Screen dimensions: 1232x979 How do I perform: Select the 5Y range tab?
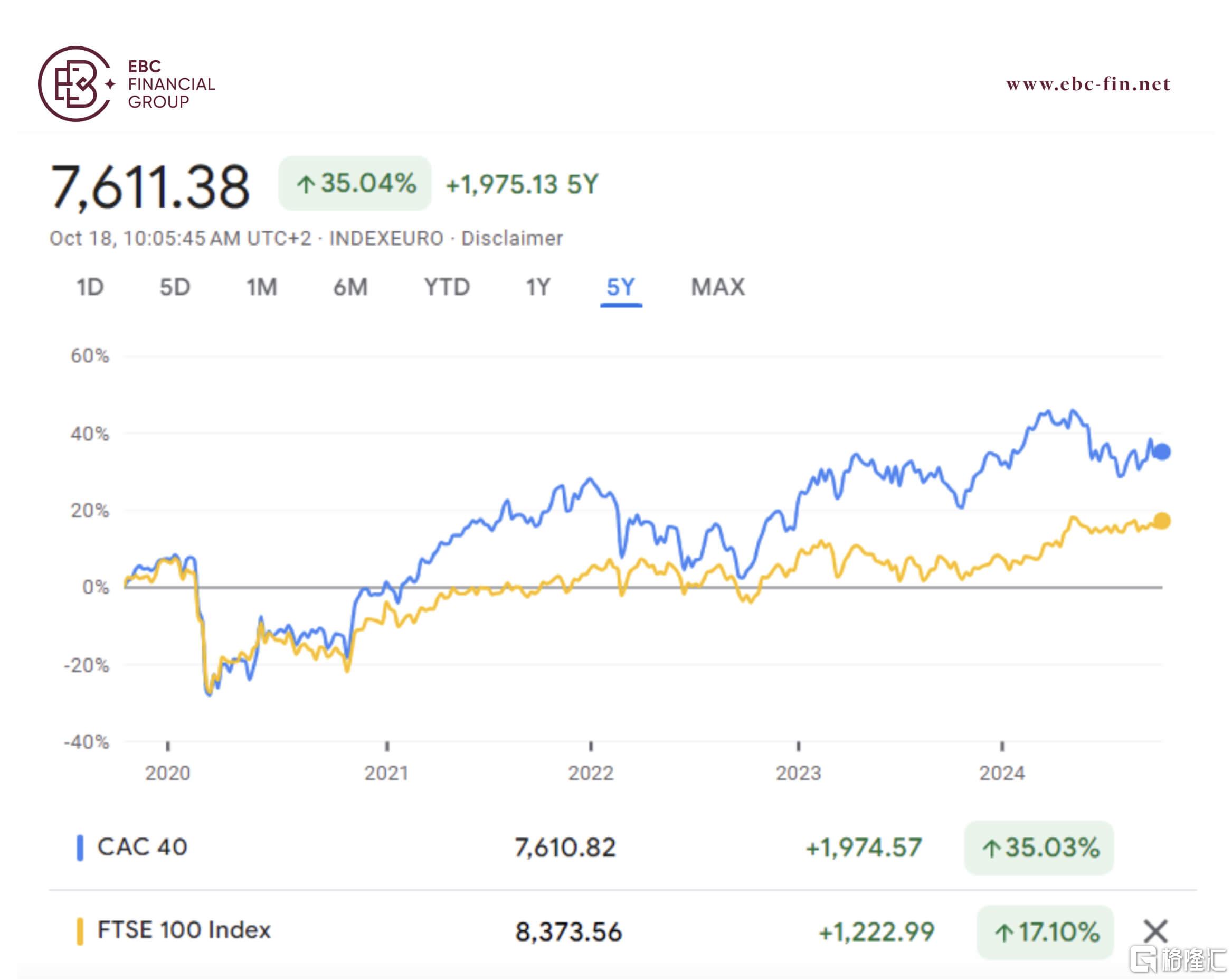click(x=621, y=287)
